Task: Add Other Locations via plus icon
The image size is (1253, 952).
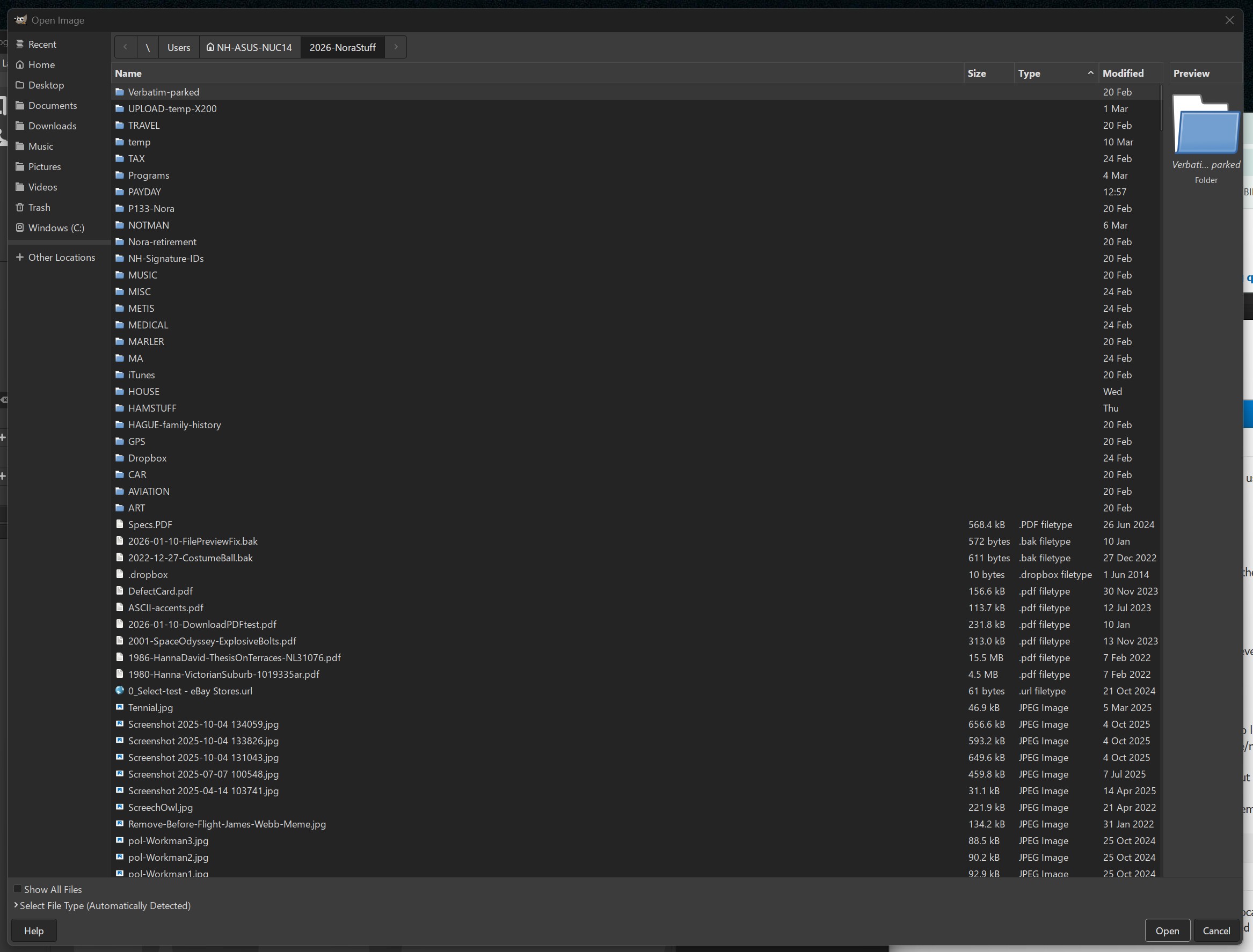Action: click(20, 257)
